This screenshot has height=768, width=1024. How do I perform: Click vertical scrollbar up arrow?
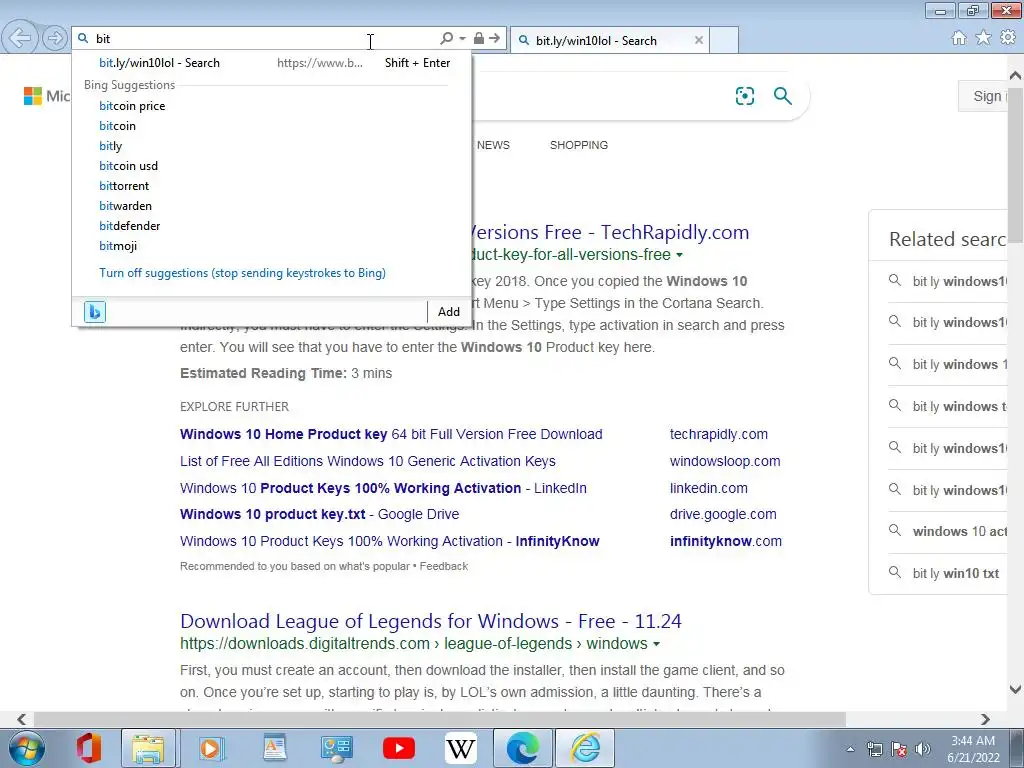click(1016, 75)
